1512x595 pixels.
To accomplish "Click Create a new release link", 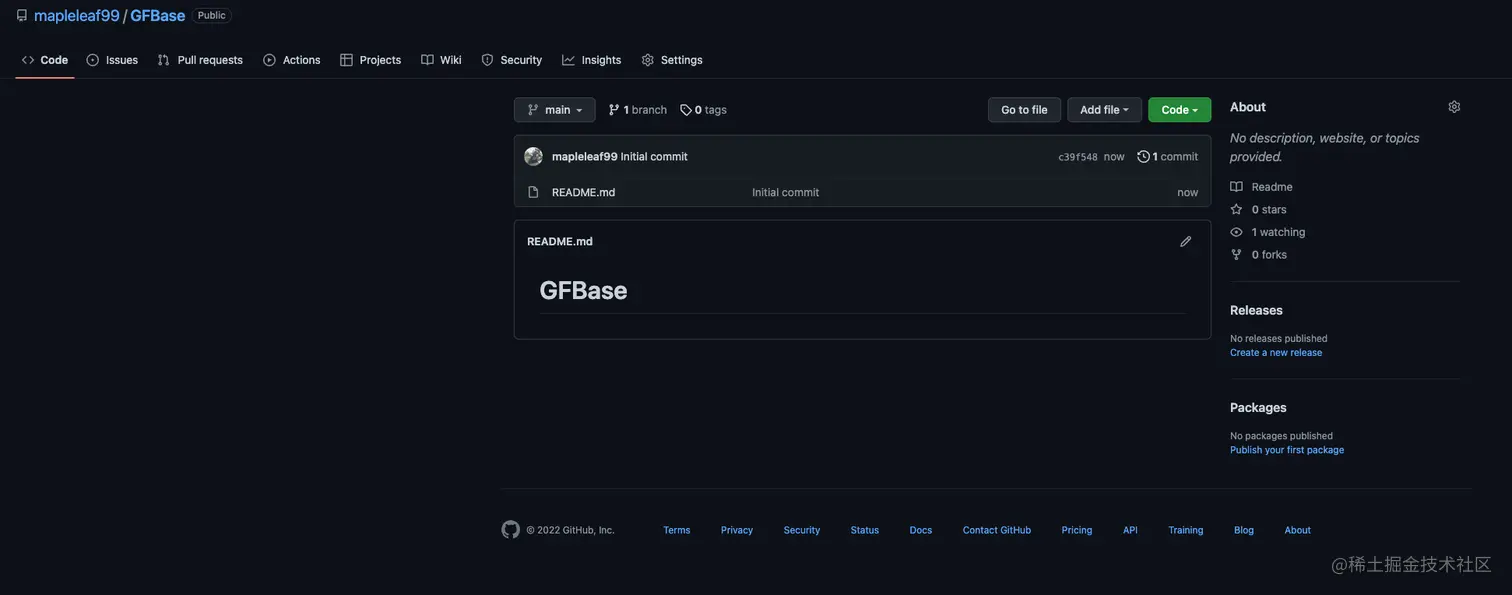I will click(1275, 353).
